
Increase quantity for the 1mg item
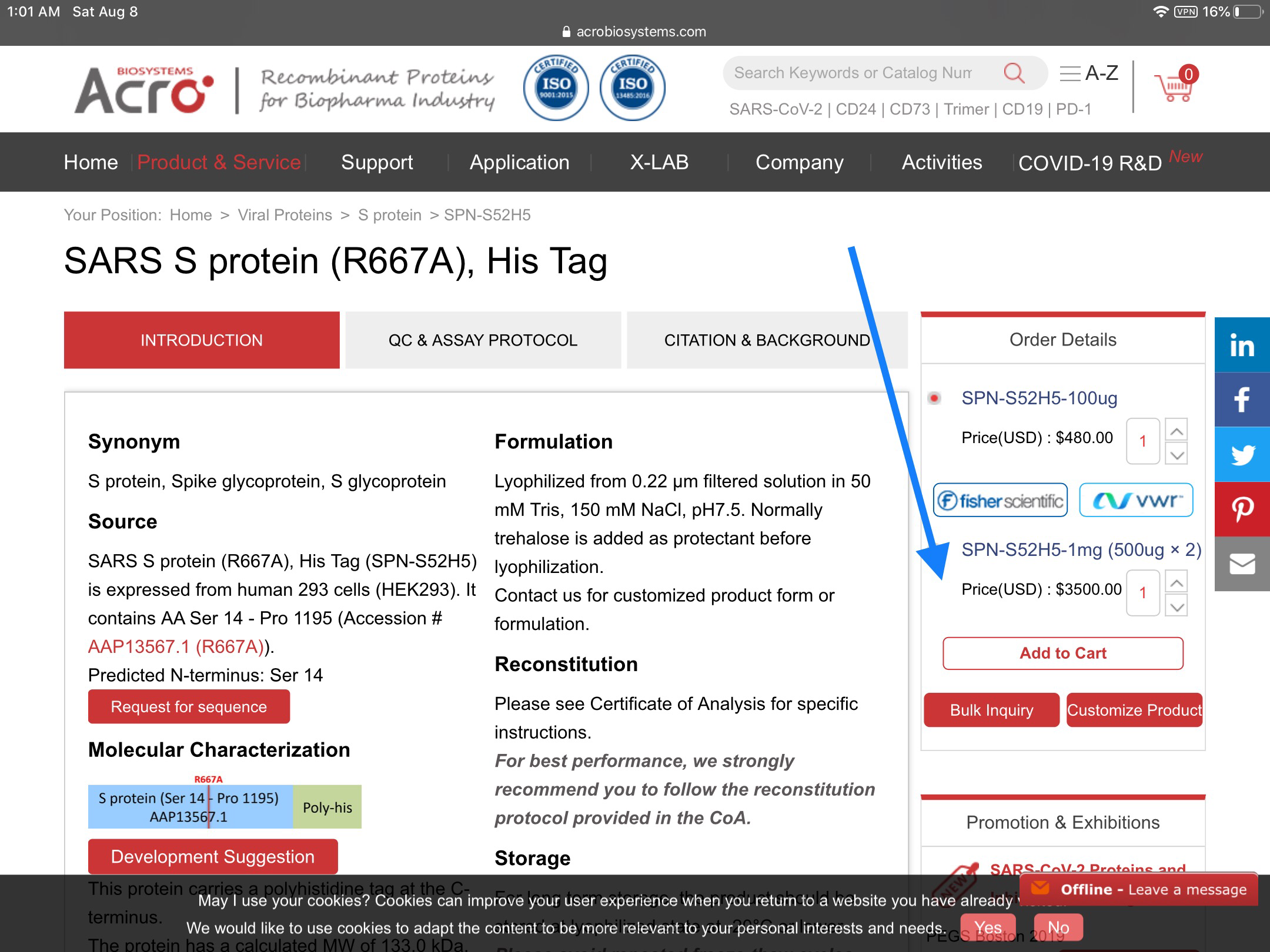pos(1176,582)
